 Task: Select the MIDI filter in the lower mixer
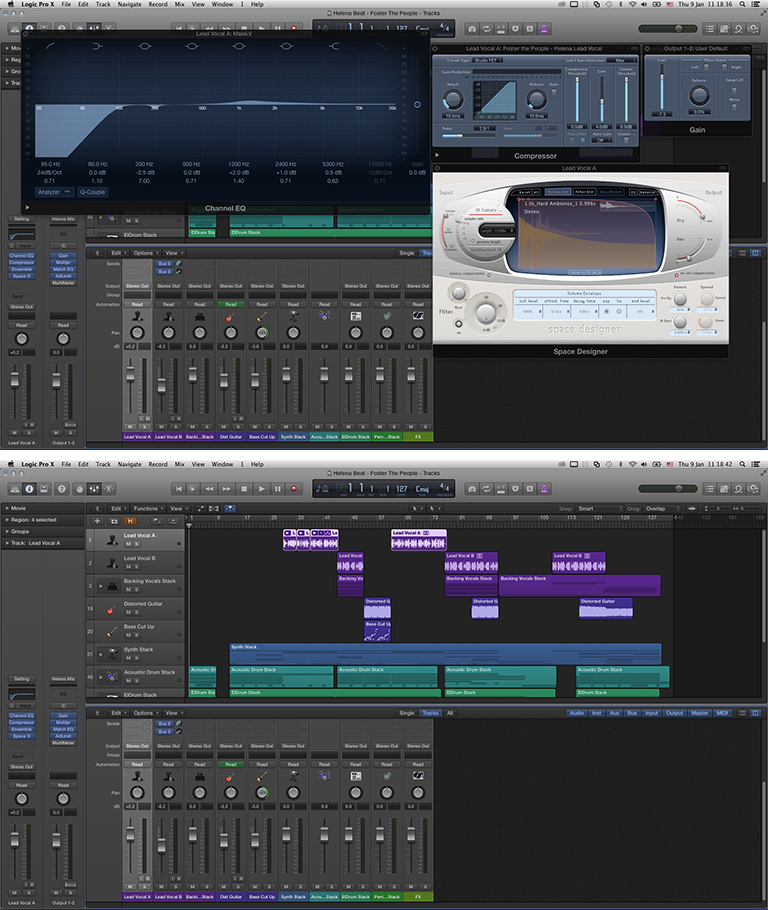722,713
